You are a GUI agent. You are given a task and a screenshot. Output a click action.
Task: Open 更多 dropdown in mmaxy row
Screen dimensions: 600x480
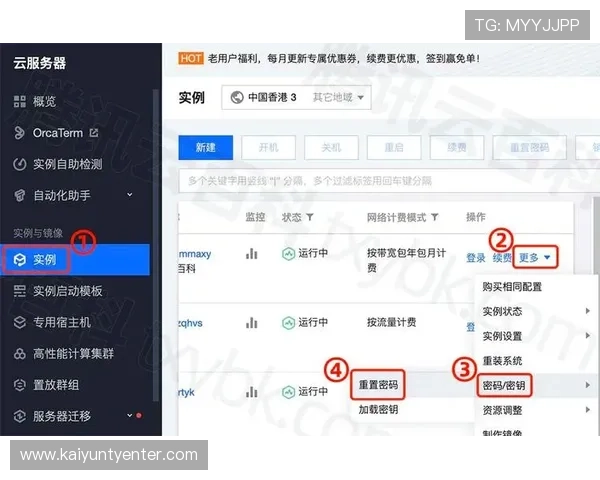pos(535,258)
